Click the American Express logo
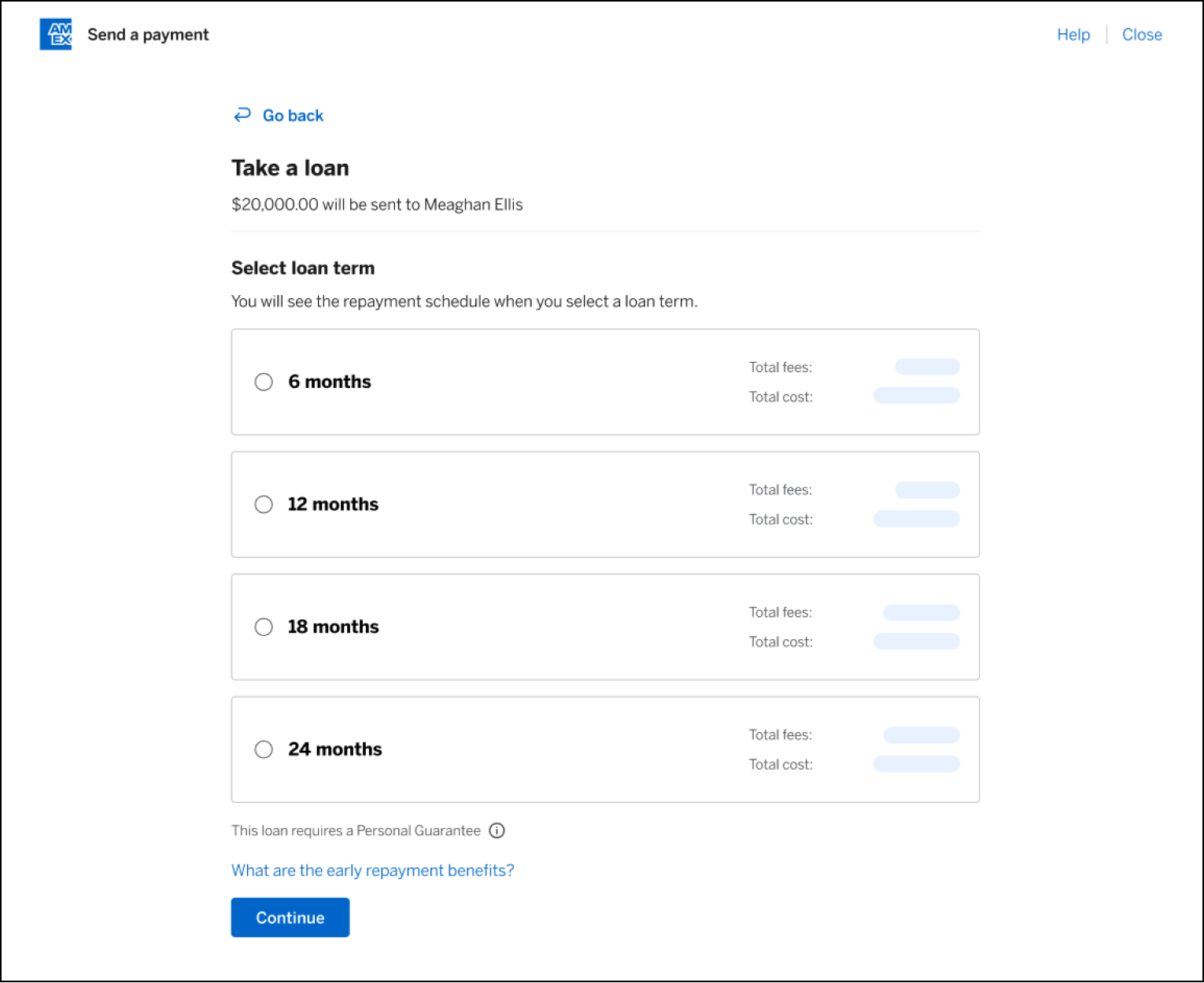 (x=55, y=35)
